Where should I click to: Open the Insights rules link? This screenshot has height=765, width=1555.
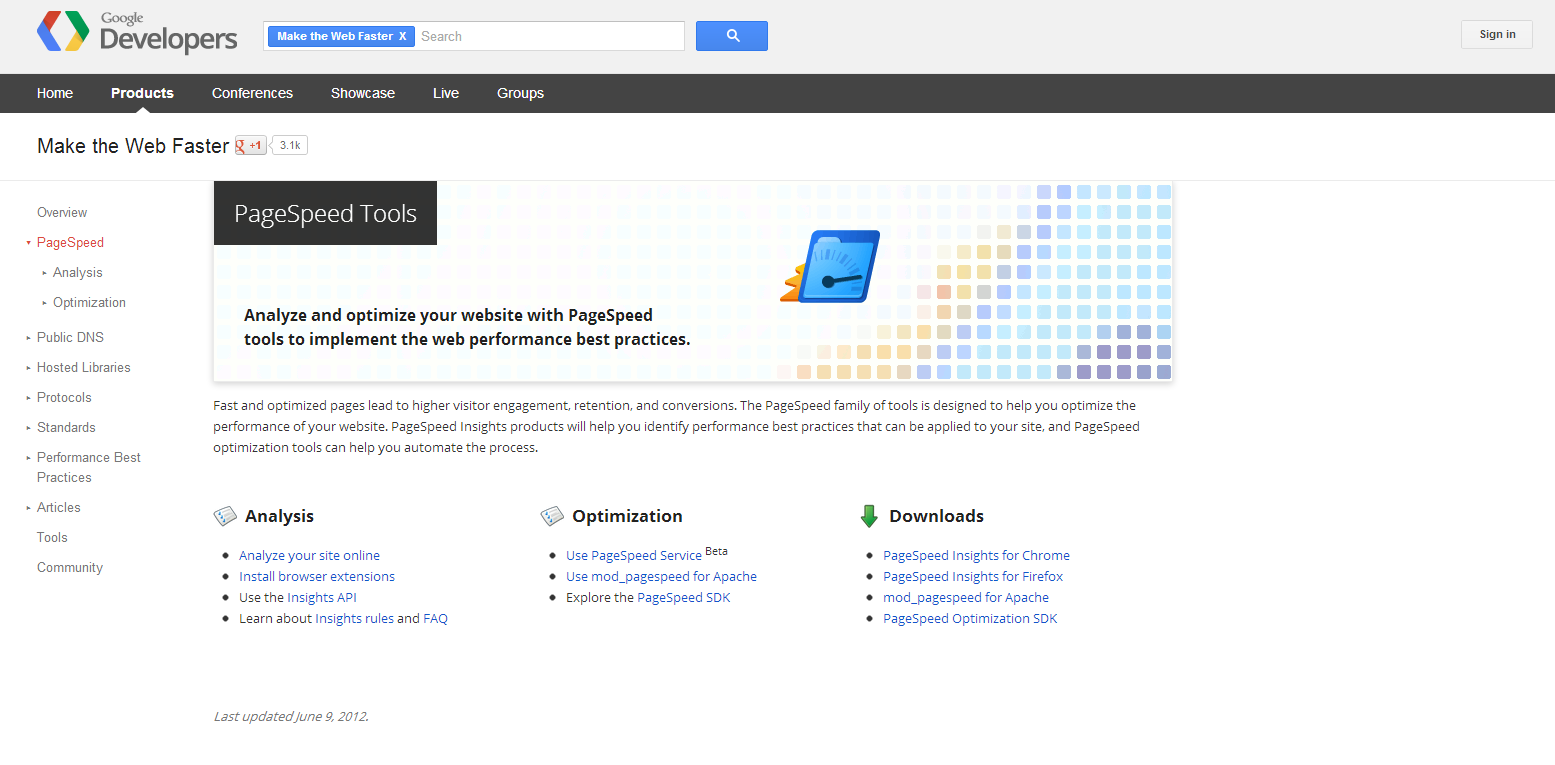click(x=354, y=618)
